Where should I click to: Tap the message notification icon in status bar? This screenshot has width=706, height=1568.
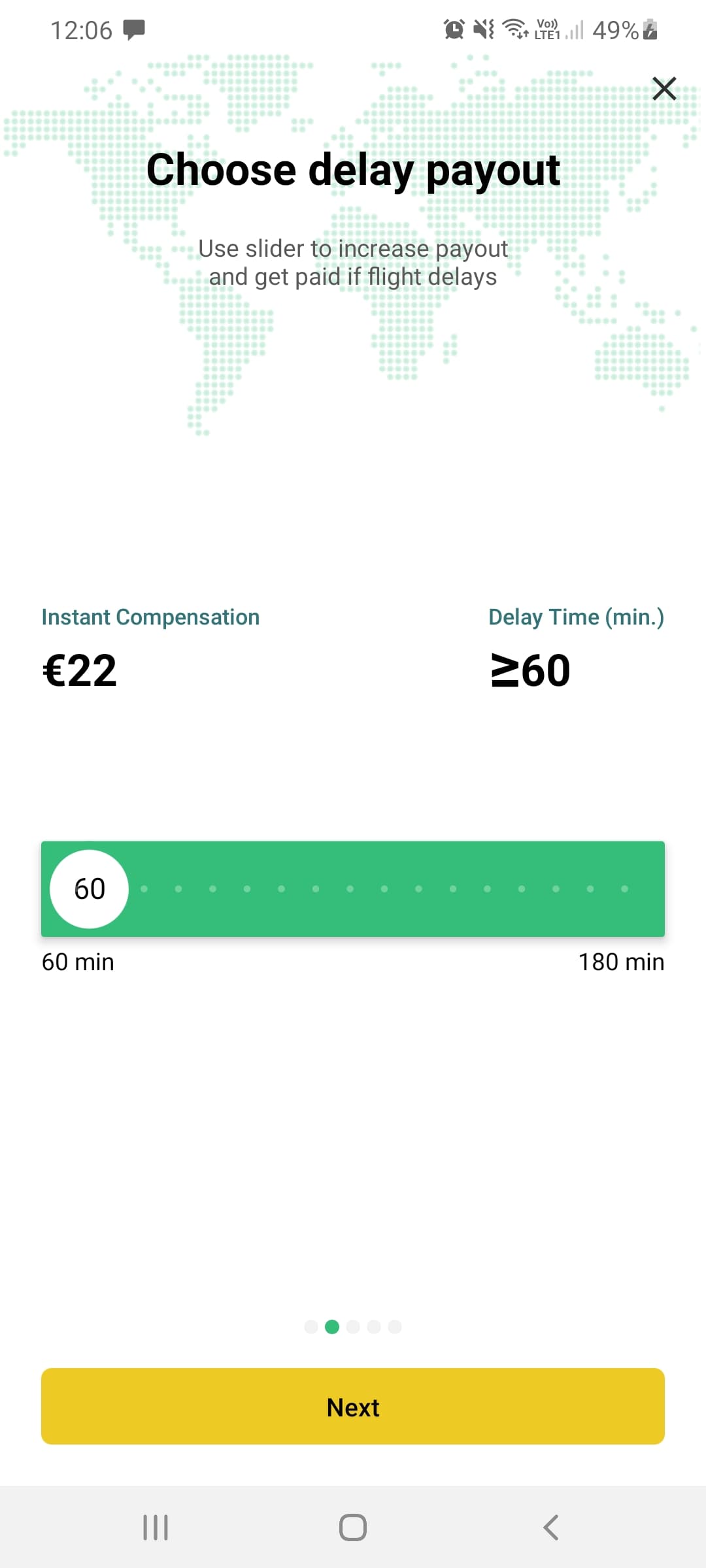(x=134, y=29)
